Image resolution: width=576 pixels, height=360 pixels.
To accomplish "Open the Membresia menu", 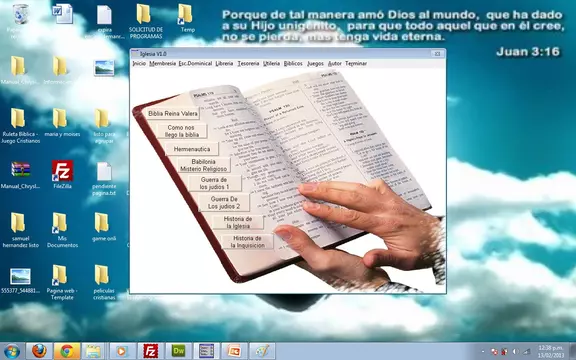I will click(162, 64).
